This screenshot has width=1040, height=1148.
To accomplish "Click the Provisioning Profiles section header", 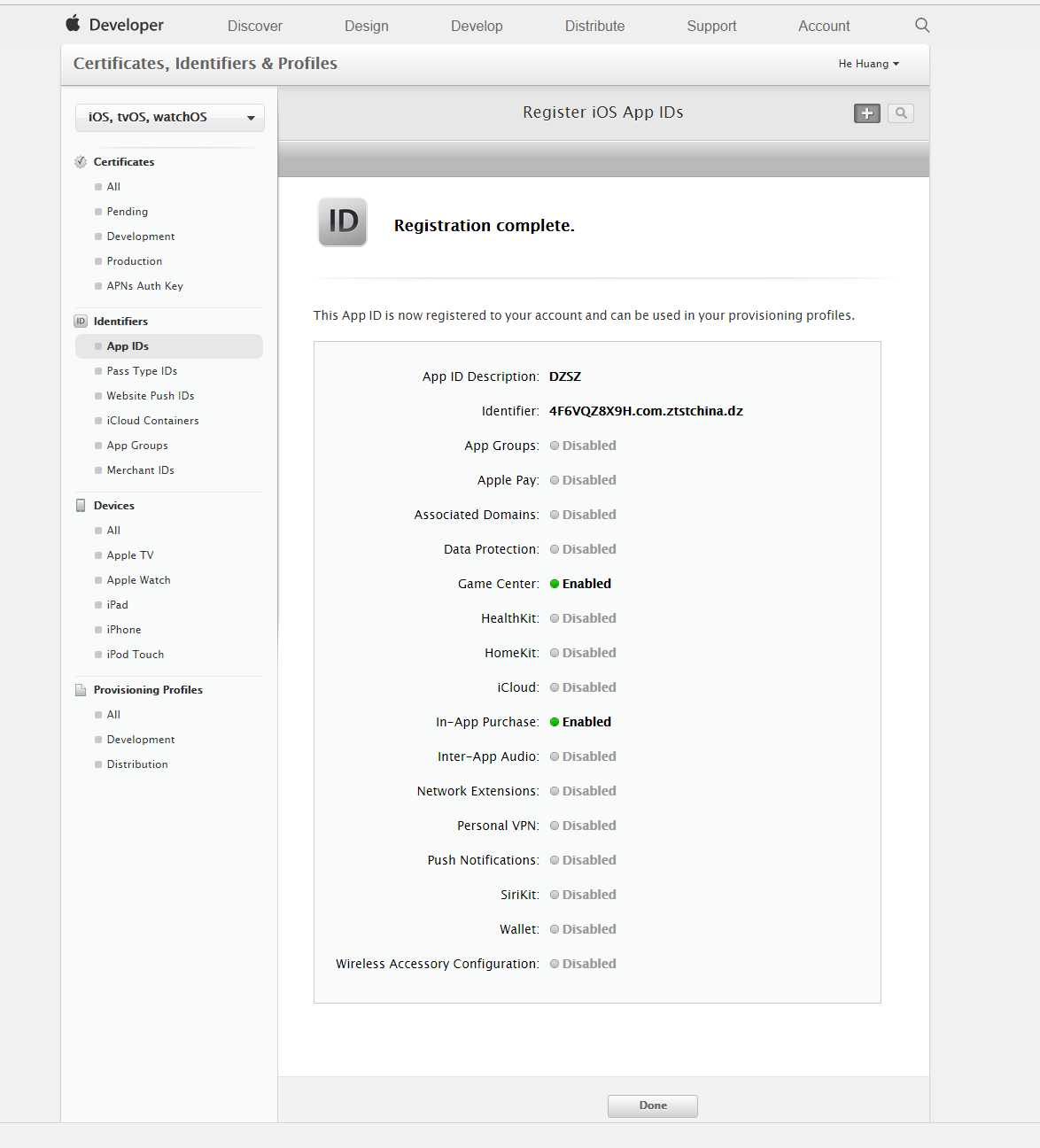I will 148,690.
